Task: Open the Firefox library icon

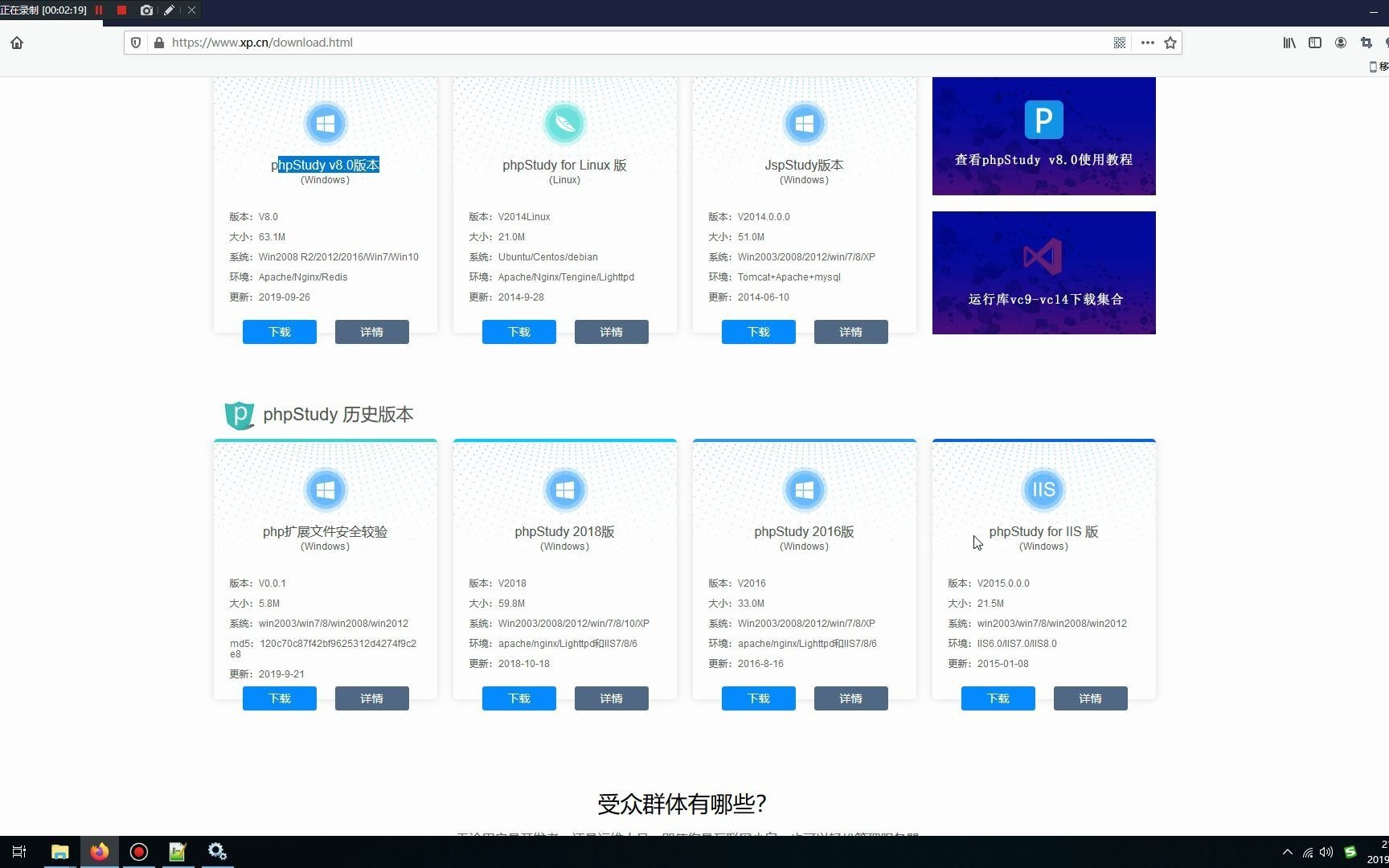Action: [x=1289, y=43]
